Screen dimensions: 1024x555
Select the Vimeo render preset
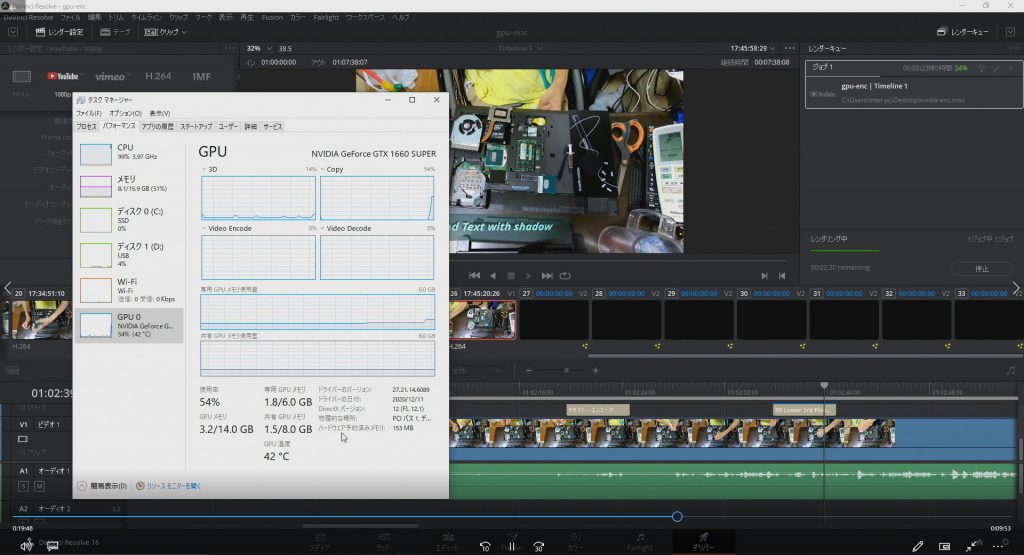point(110,76)
